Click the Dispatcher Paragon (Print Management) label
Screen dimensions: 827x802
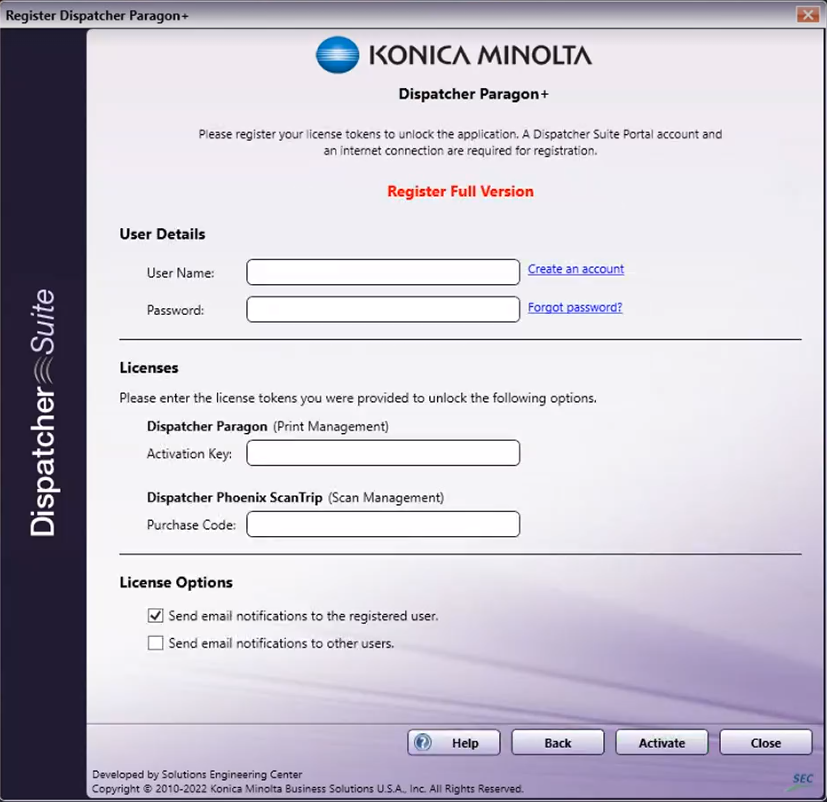click(268, 426)
